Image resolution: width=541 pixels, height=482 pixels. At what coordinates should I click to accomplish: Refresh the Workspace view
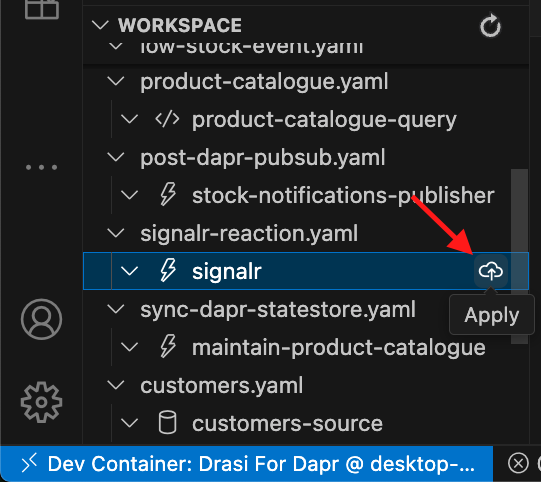(490, 26)
